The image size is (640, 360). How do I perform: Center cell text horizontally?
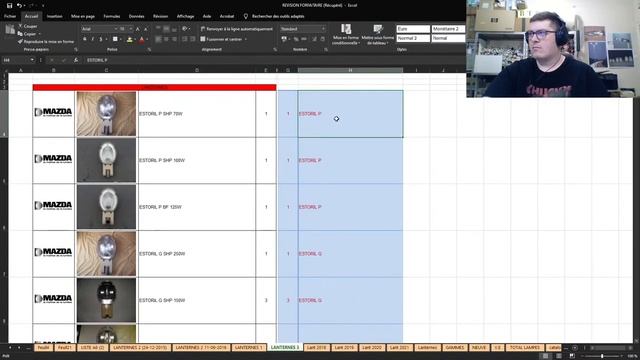click(x=166, y=39)
